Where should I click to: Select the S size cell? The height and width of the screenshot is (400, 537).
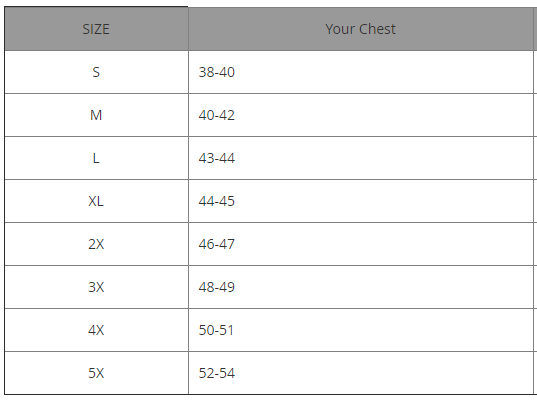click(96, 72)
